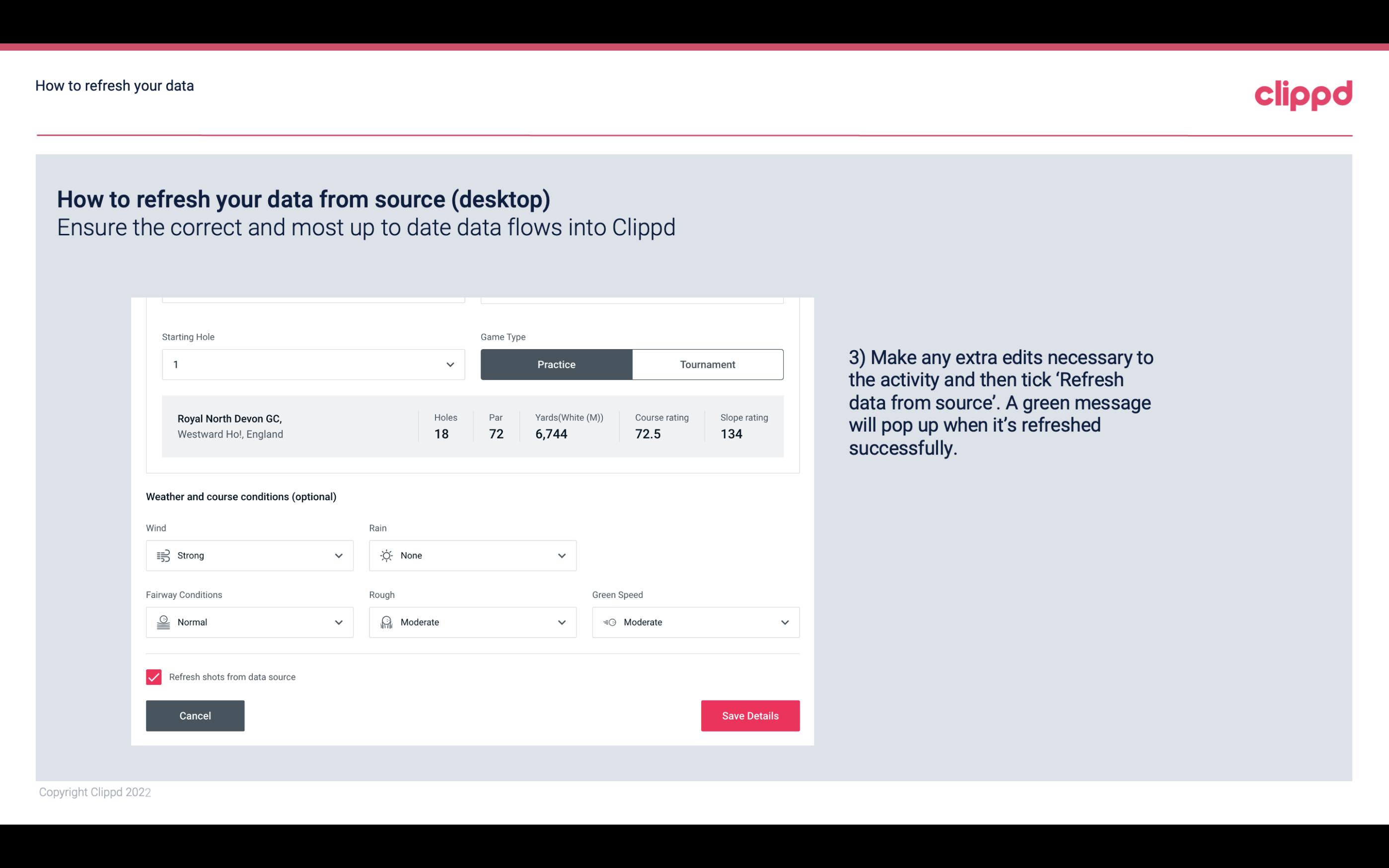The width and height of the screenshot is (1389, 868).
Task: Toggle Tournament game type selection
Action: [707, 364]
